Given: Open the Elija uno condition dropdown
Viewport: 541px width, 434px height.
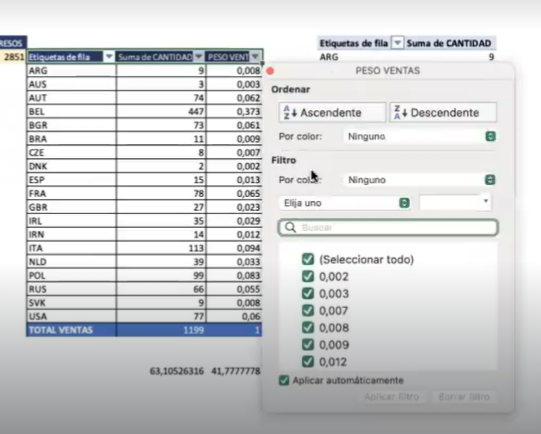Looking at the screenshot, I should (345, 203).
